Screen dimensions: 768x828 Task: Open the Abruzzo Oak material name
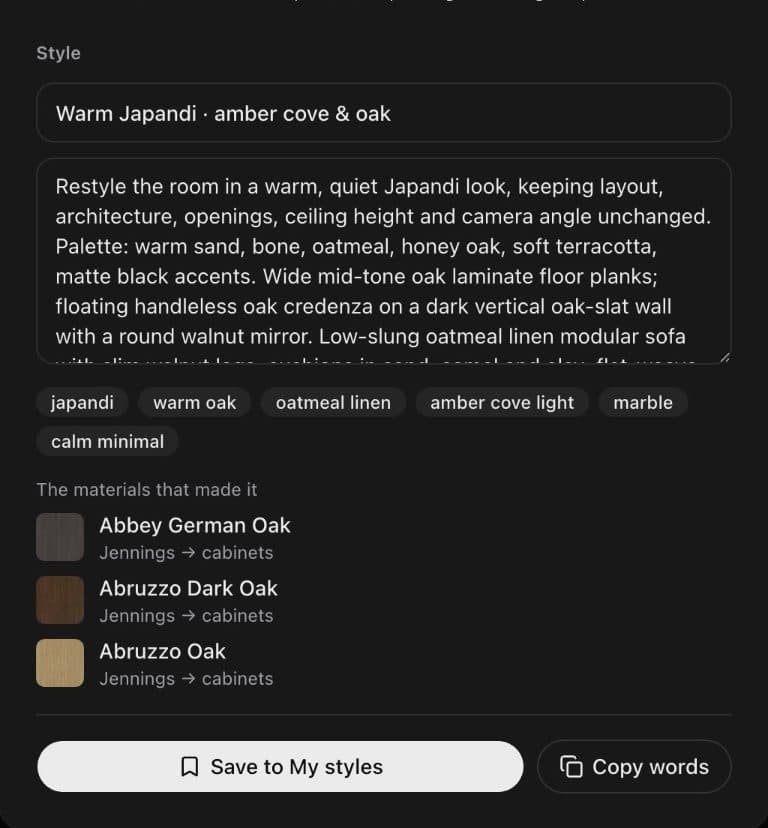pos(163,651)
